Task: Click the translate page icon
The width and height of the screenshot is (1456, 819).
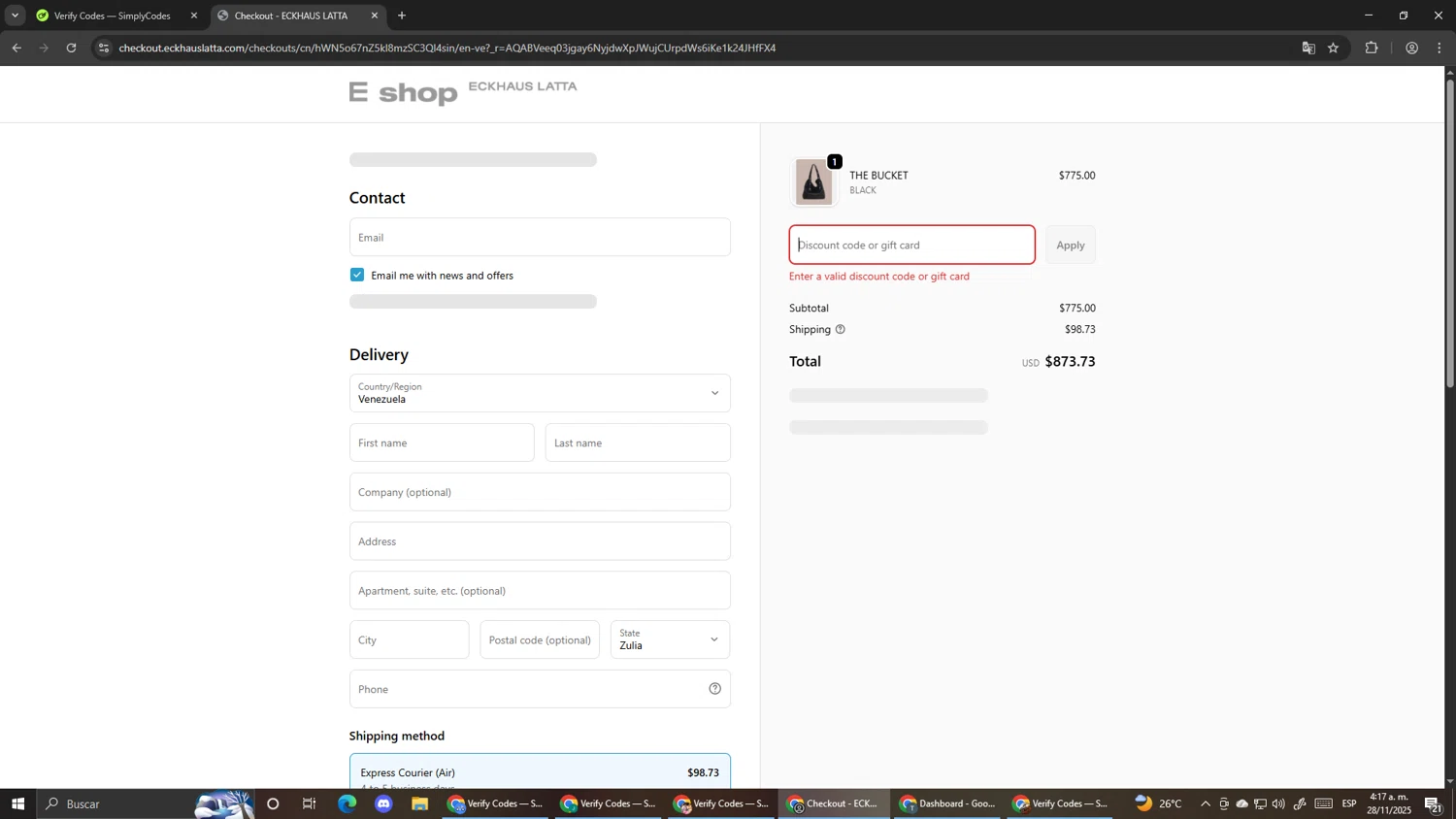Action: [1308, 48]
